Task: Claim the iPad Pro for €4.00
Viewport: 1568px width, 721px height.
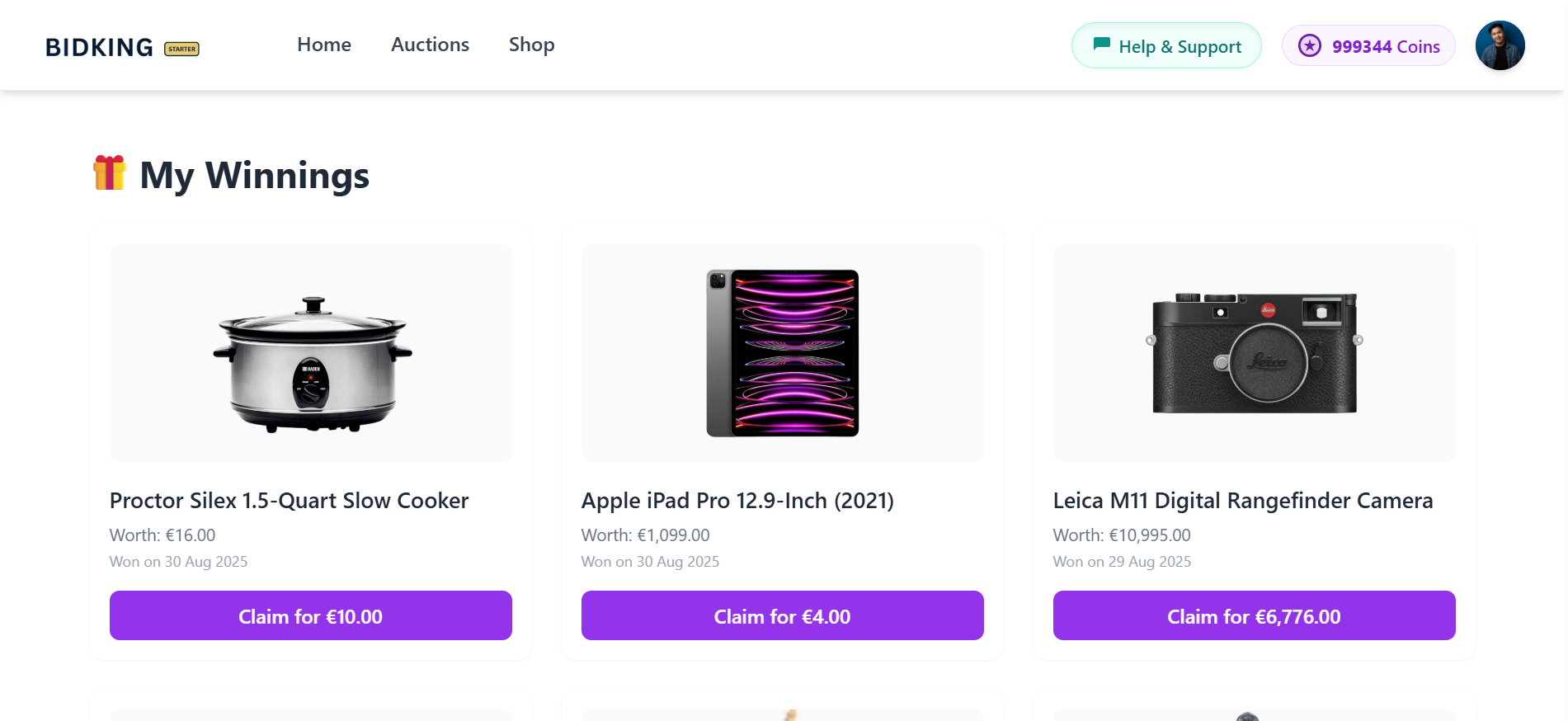Action: [x=783, y=615]
